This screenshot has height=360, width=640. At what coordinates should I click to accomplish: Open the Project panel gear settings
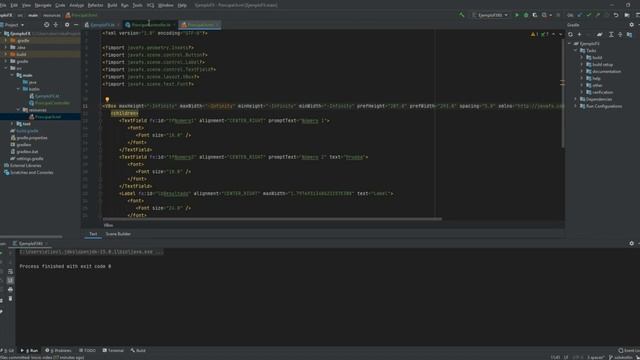[67, 25]
